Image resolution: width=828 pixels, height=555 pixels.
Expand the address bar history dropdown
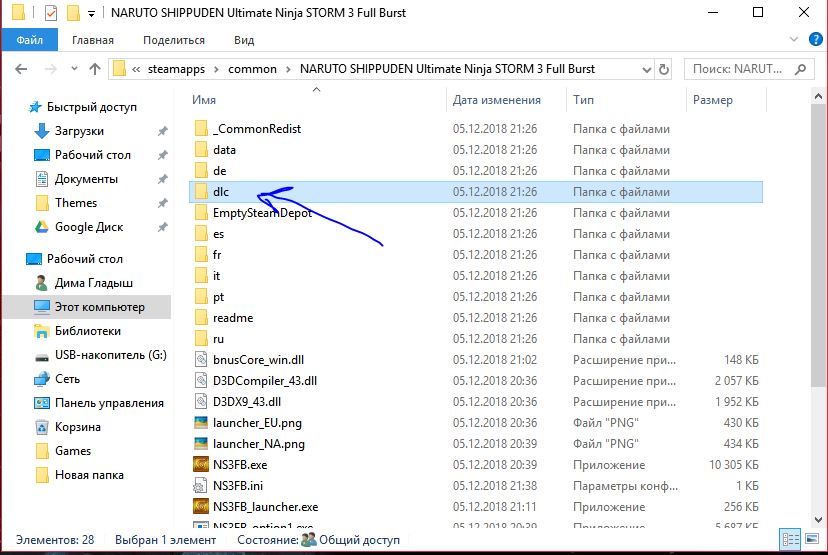(x=646, y=69)
